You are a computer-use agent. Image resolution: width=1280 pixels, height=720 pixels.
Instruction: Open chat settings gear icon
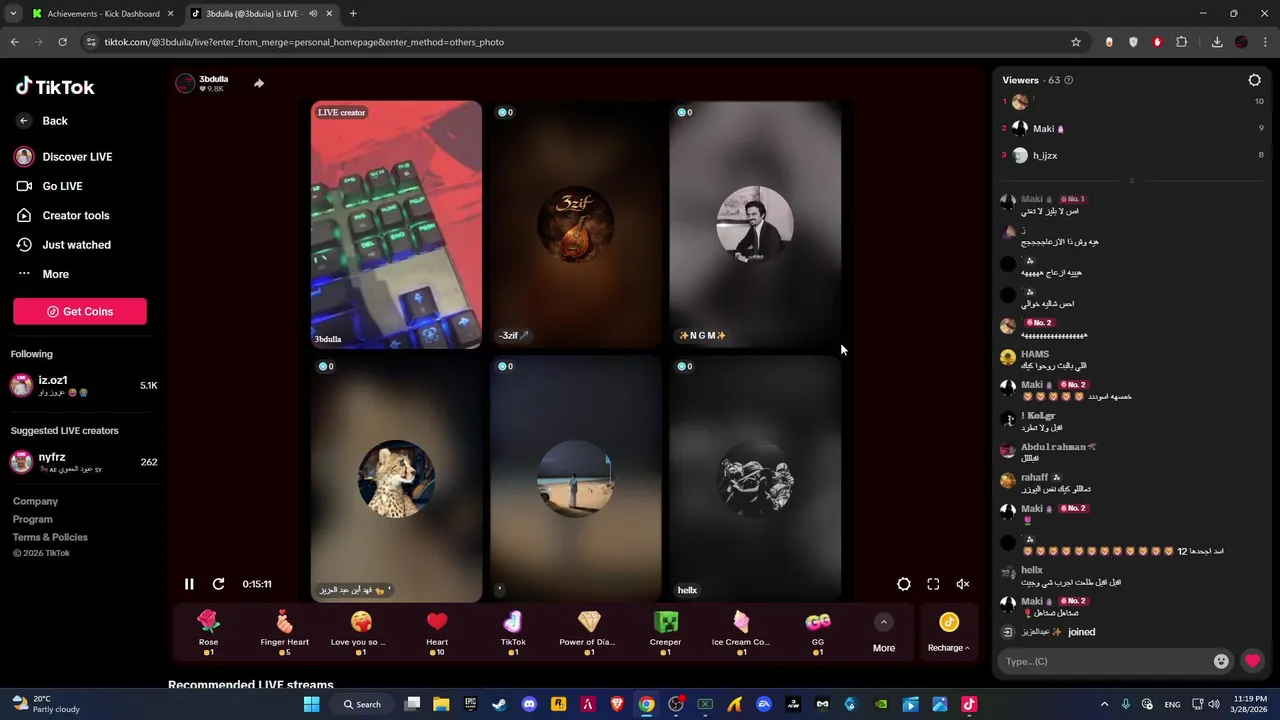tap(1255, 80)
